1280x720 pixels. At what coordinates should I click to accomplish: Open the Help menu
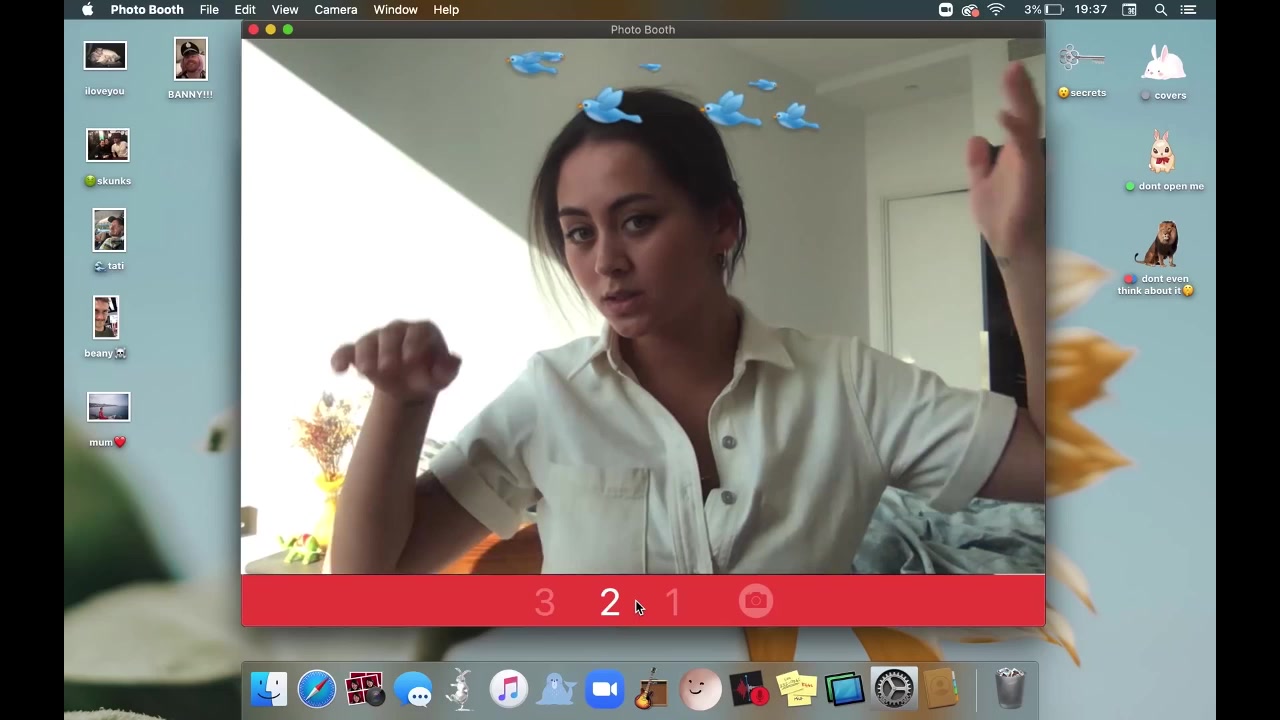coord(446,9)
